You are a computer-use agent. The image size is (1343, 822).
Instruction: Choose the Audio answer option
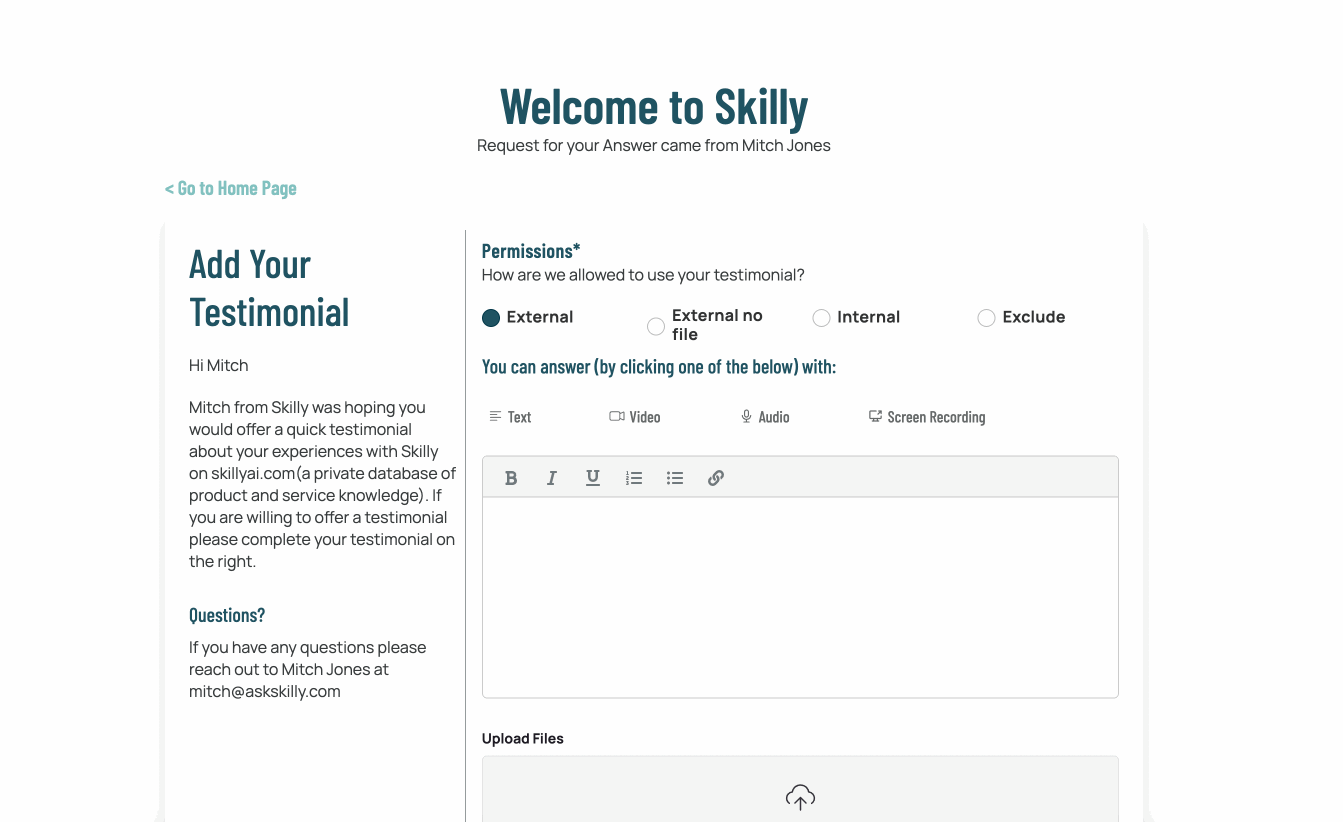tap(765, 417)
